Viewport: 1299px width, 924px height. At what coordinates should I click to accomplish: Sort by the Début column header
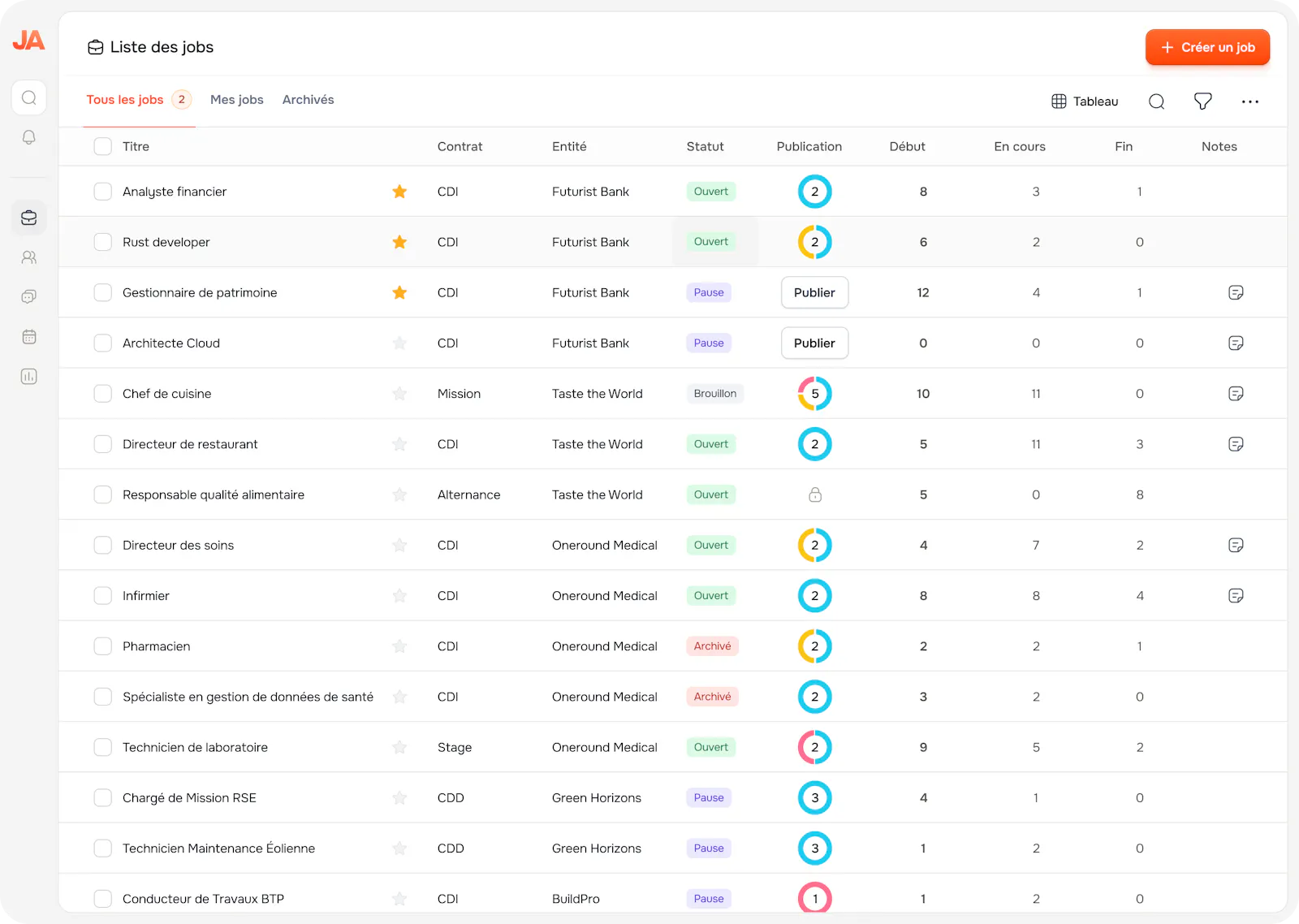coord(907,146)
